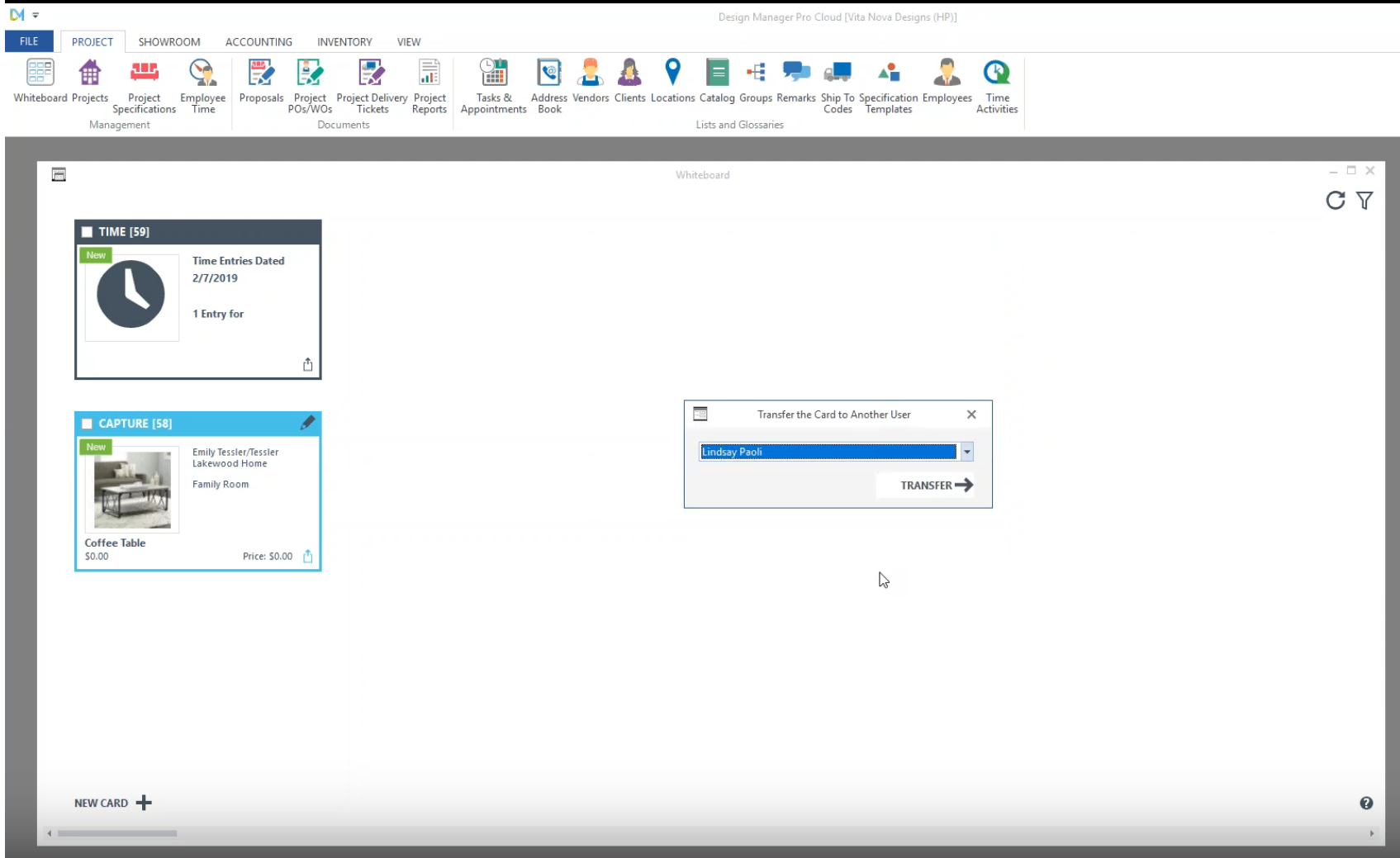This screenshot has height=858, width=1400.
Task: Check the TIME [59] card checkbox
Action: click(x=88, y=232)
